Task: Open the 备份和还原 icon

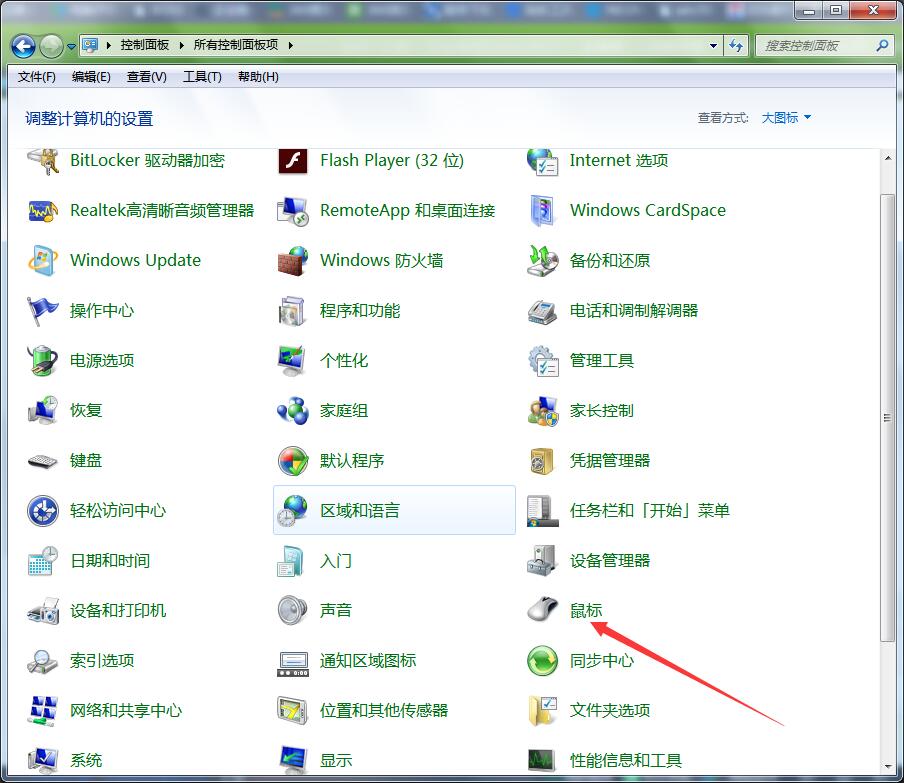Action: tap(543, 261)
